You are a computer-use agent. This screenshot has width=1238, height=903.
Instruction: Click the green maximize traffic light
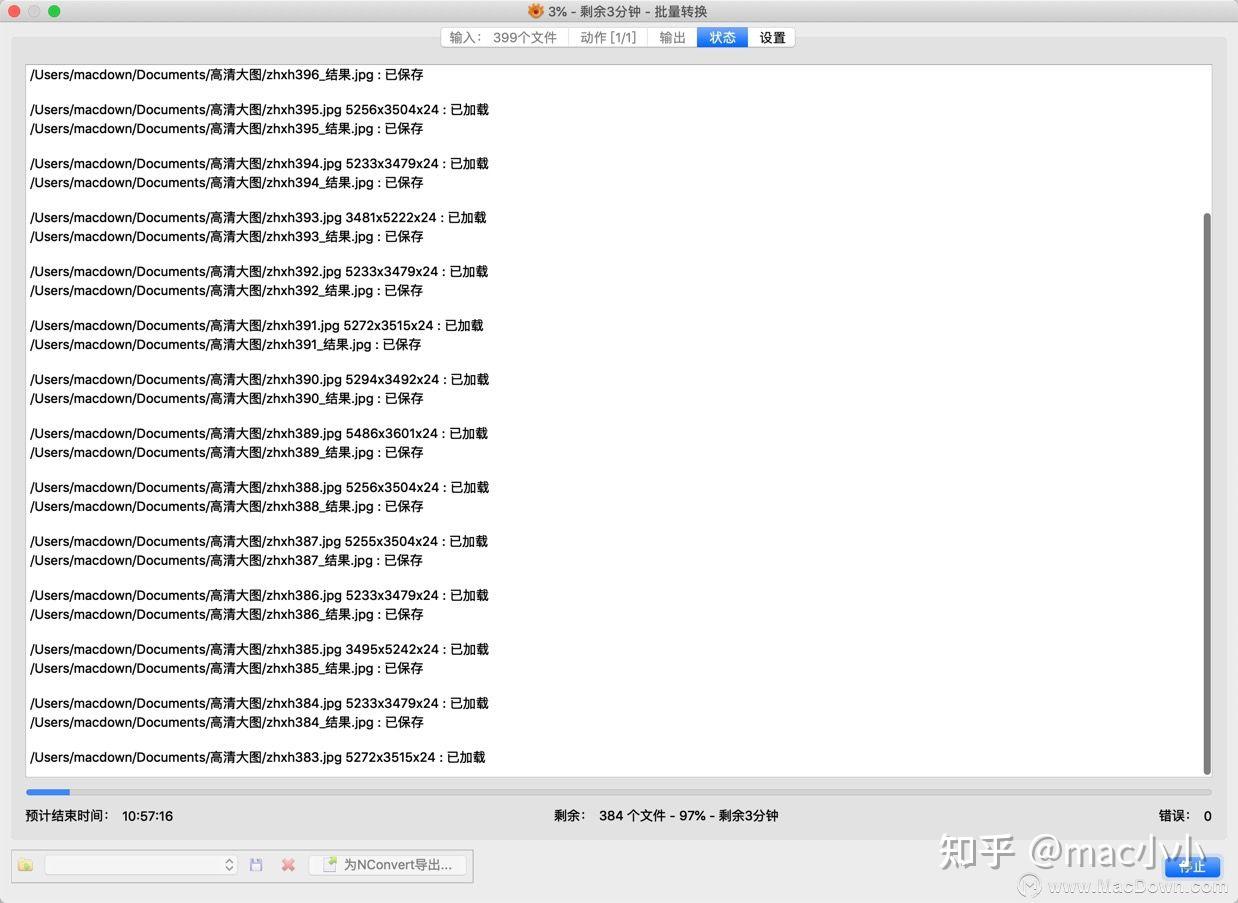click(53, 11)
